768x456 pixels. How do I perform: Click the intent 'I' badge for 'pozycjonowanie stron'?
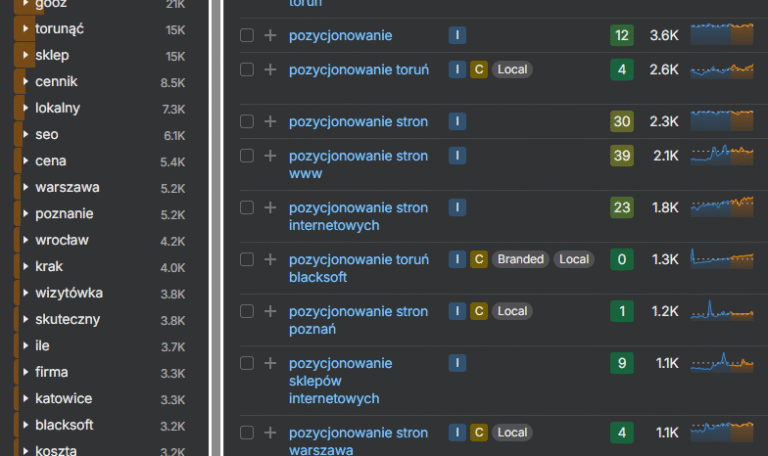coord(457,122)
